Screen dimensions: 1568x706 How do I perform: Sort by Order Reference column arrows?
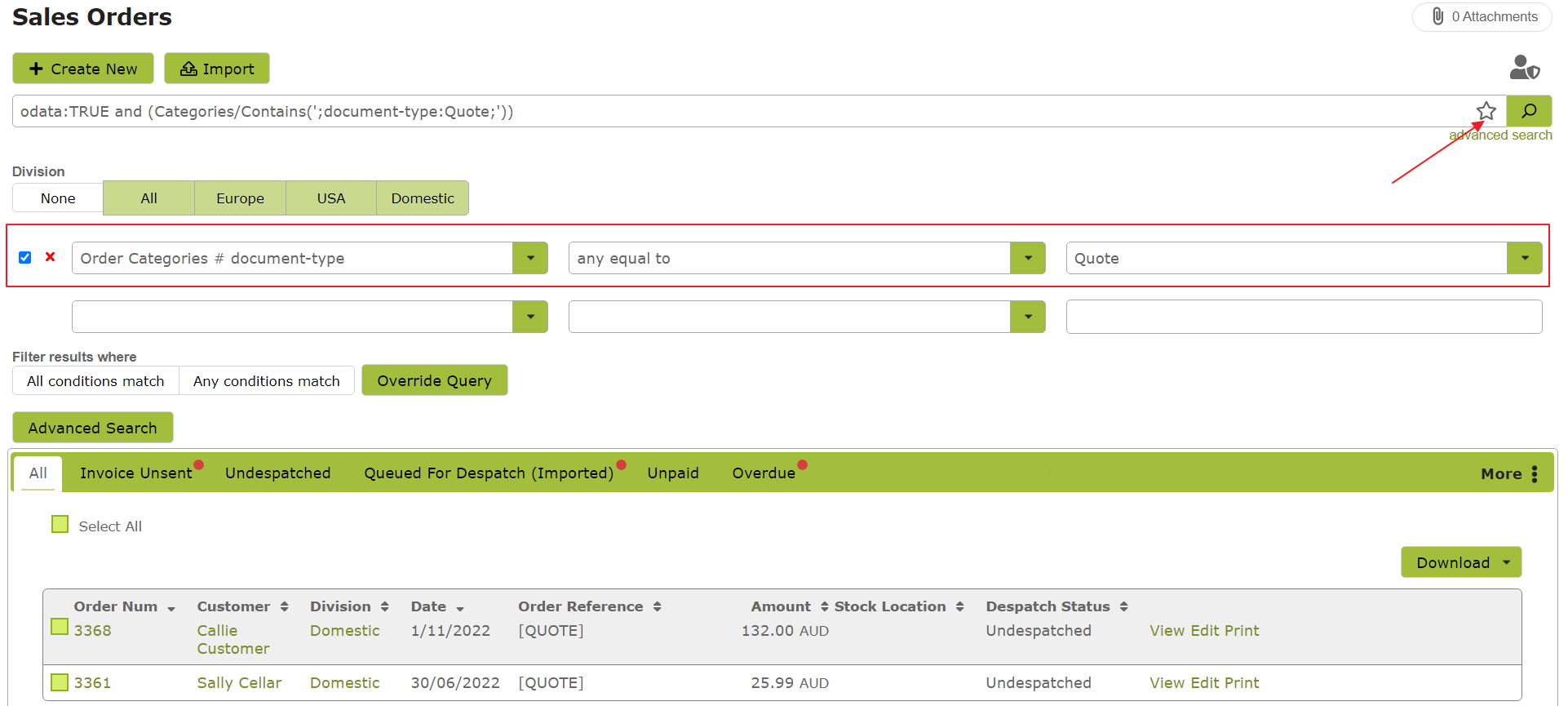point(657,606)
